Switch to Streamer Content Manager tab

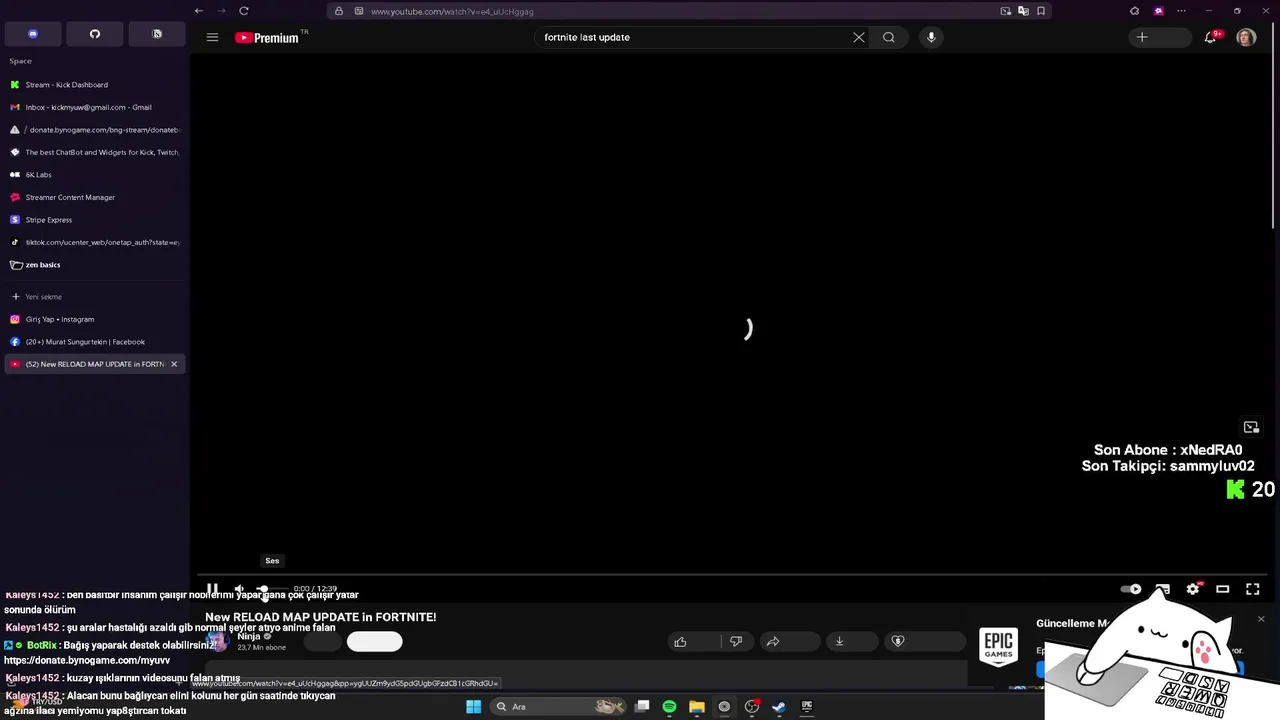coord(95,197)
